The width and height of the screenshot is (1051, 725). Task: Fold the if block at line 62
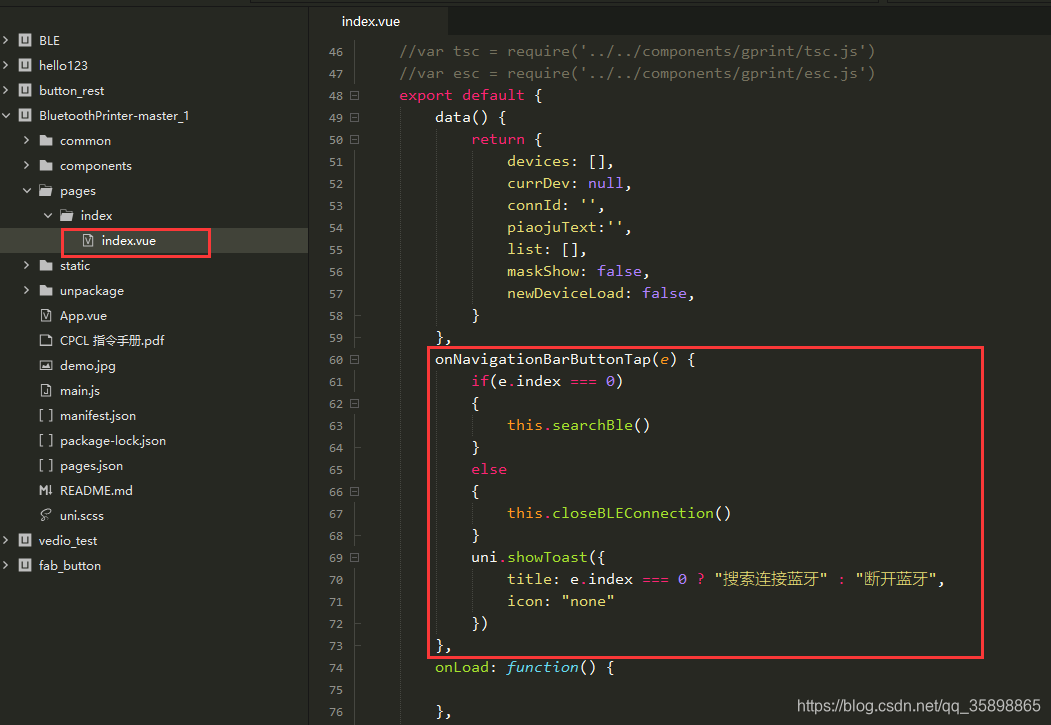tap(355, 403)
